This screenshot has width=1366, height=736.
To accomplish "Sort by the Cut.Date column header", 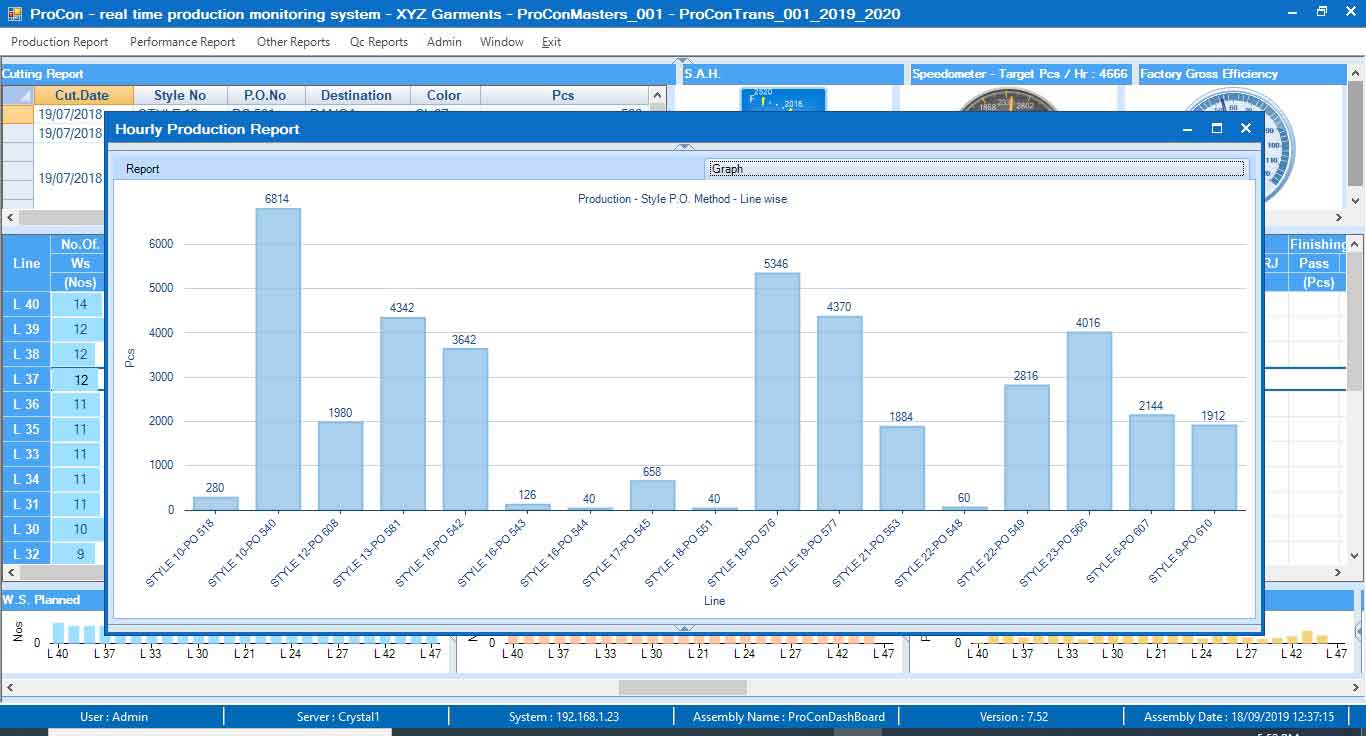I will coord(84,95).
